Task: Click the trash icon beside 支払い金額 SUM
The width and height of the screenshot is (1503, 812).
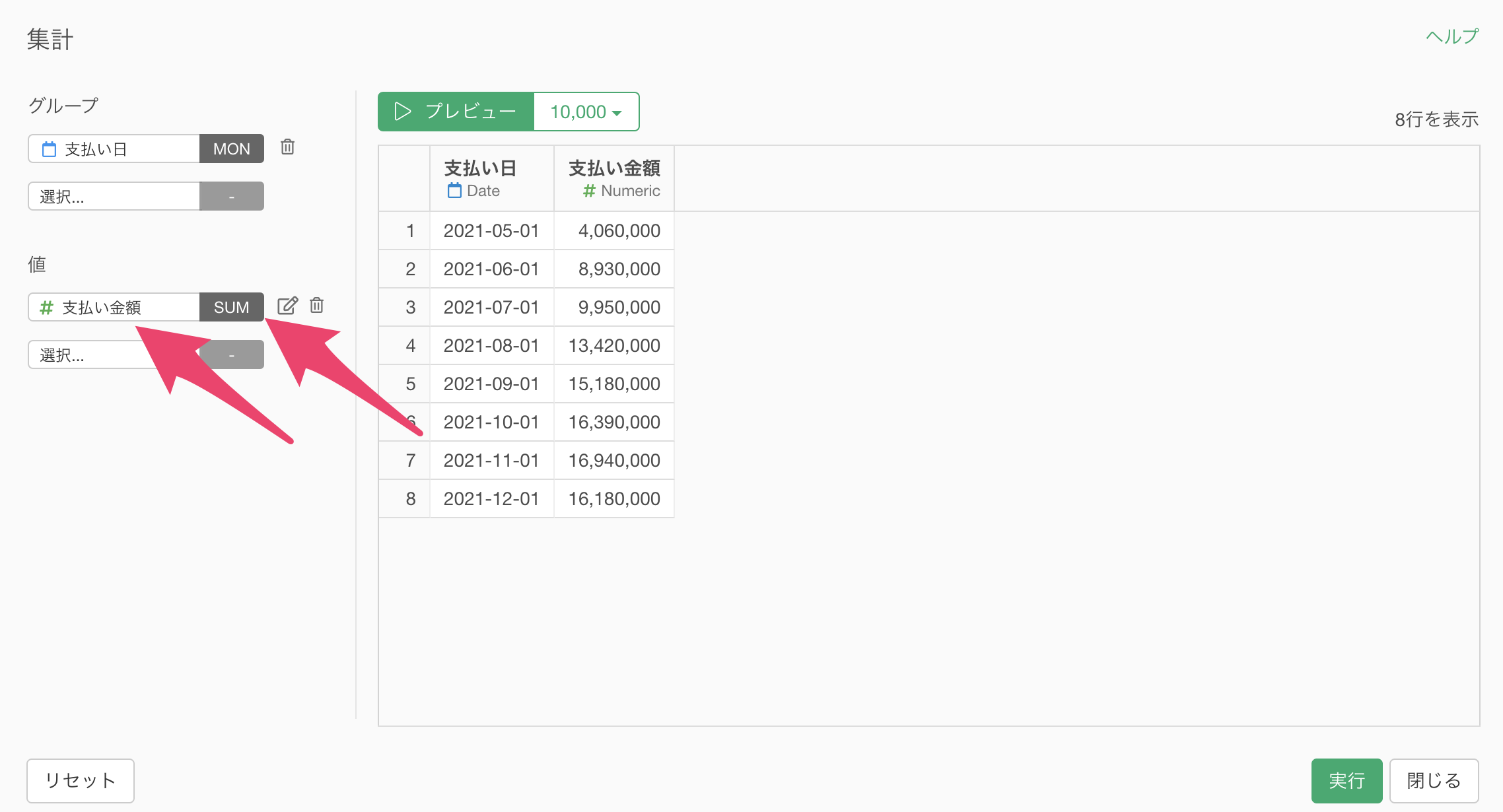Action: pyautogui.click(x=317, y=306)
